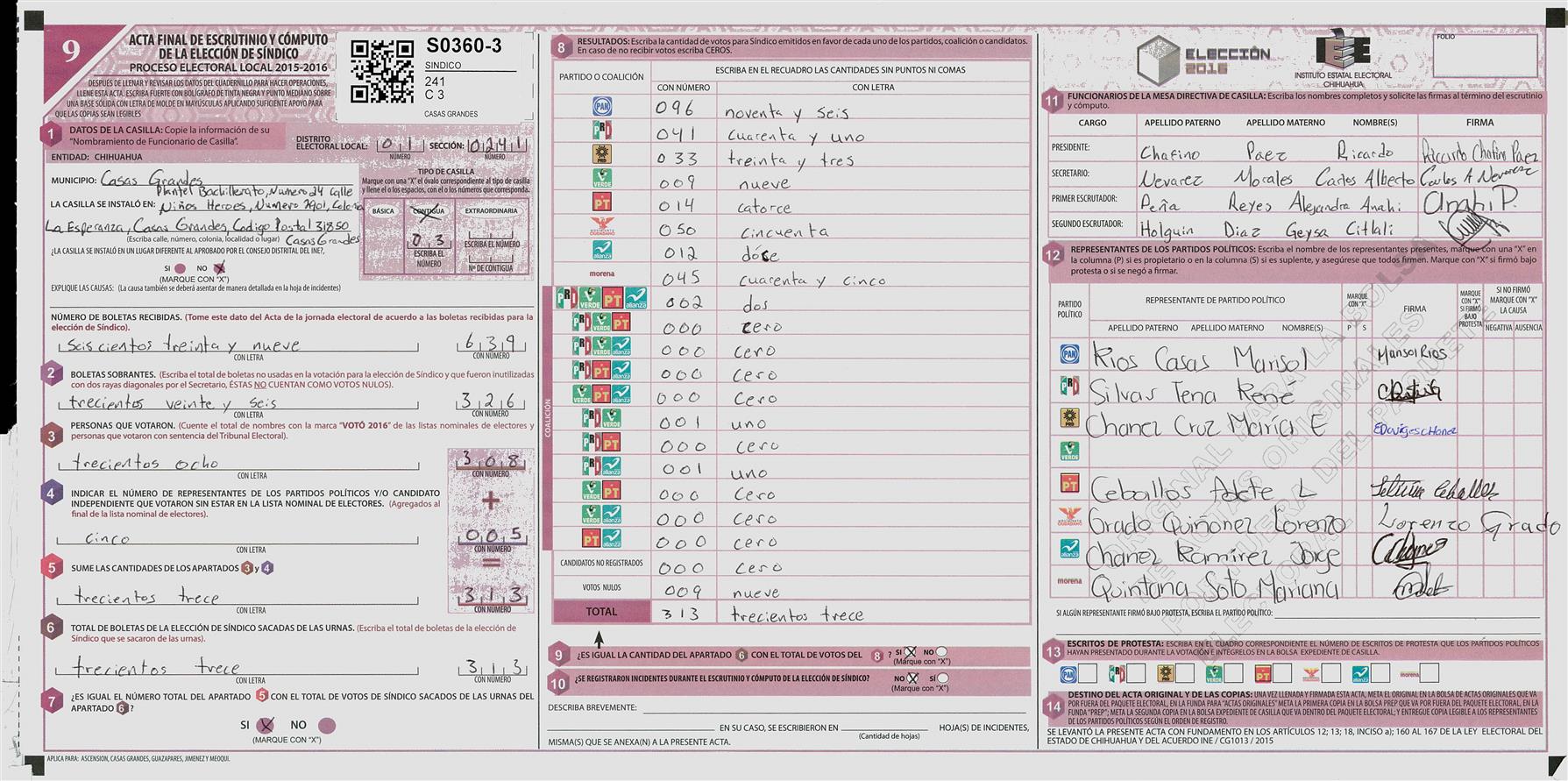Click the Municipio field reading Casas Grandes
The width and height of the screenshot is (1568, 781).
tap(153, 179)
